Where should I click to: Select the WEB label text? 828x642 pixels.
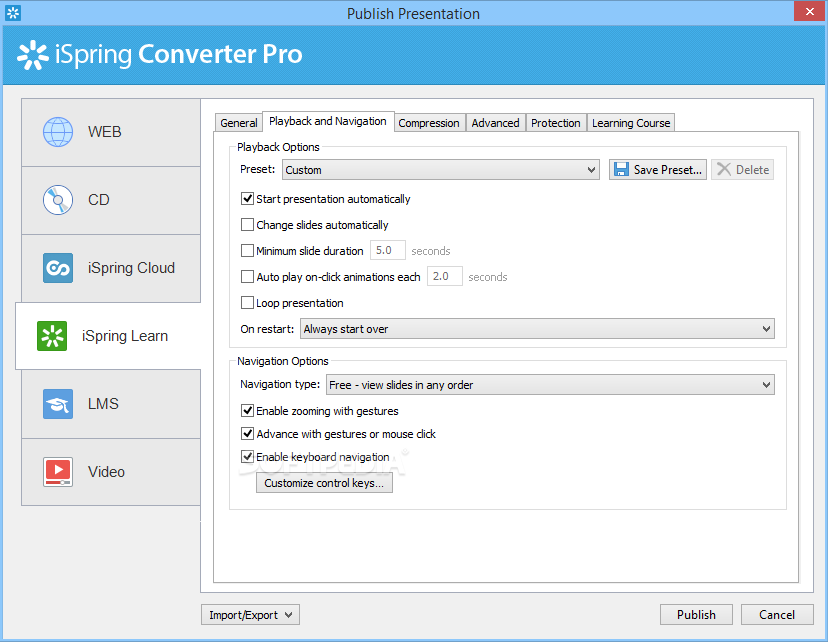(105, 132)
